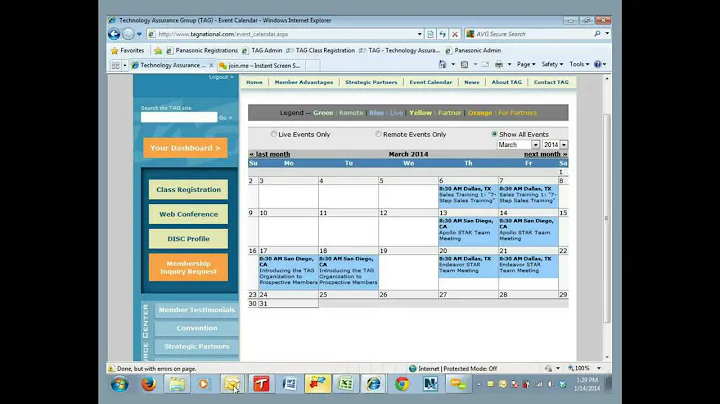Open the Member Advantages navigation tab
720x404 pixels.
tap(304, 82)
